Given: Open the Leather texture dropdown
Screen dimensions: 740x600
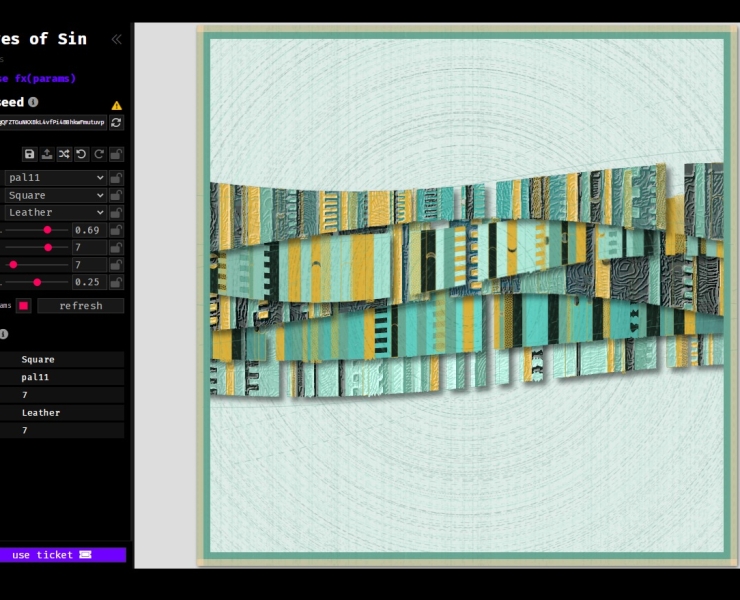Looking at the screenshot, I should coord(55,213).
